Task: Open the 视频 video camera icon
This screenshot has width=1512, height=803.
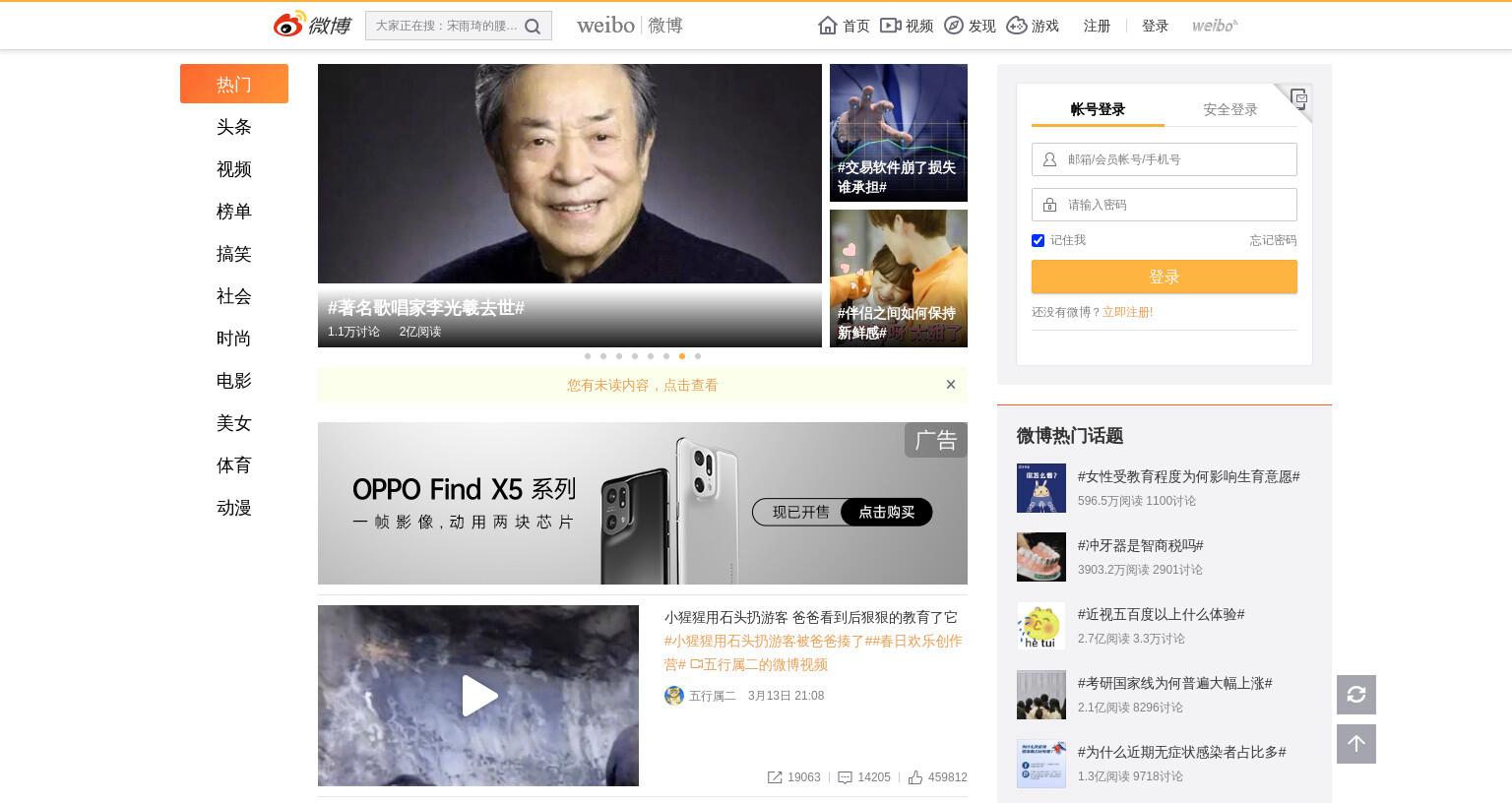Action: [891, 26]
